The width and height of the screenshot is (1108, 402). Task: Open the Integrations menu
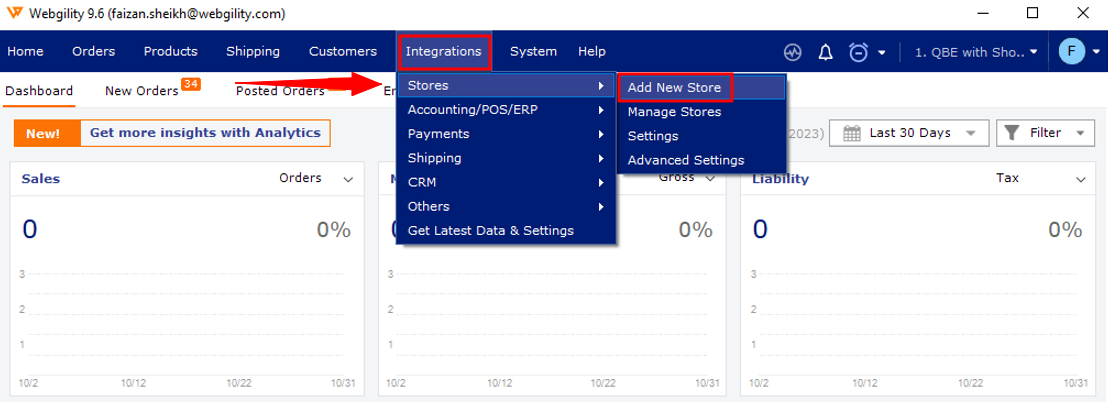click(444, 52)
